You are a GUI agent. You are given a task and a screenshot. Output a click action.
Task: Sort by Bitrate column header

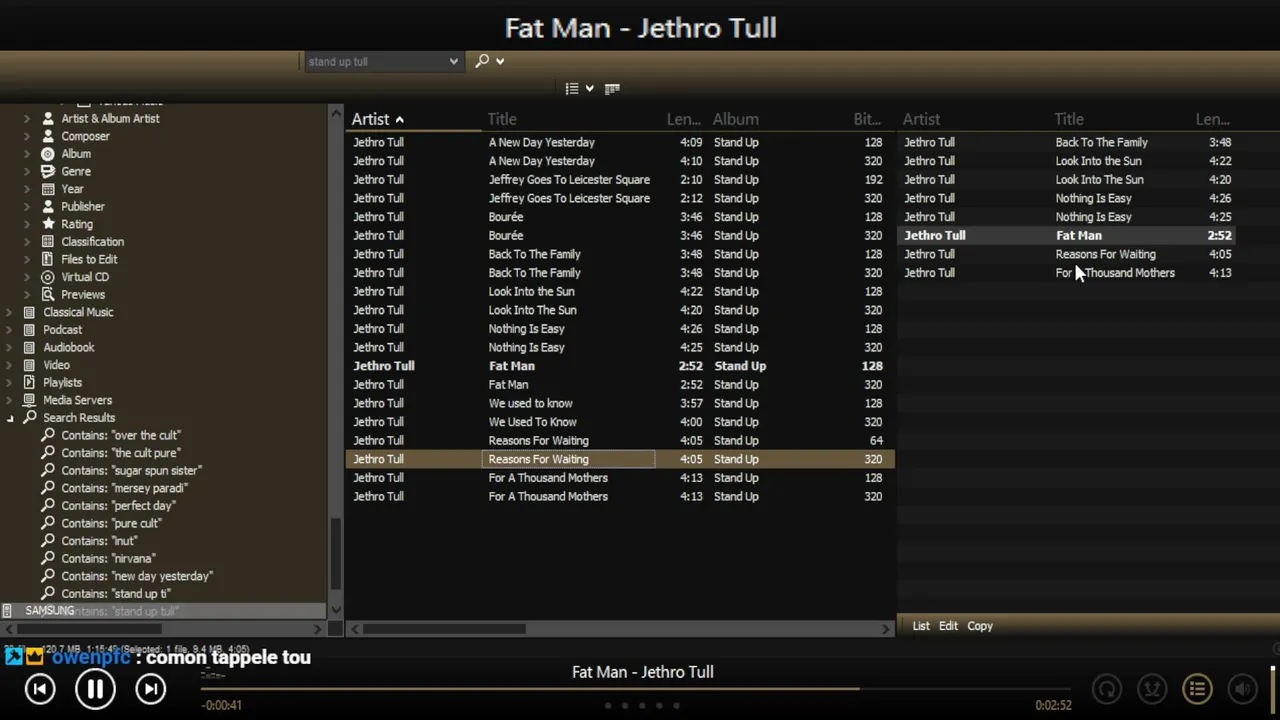[867, 119]
